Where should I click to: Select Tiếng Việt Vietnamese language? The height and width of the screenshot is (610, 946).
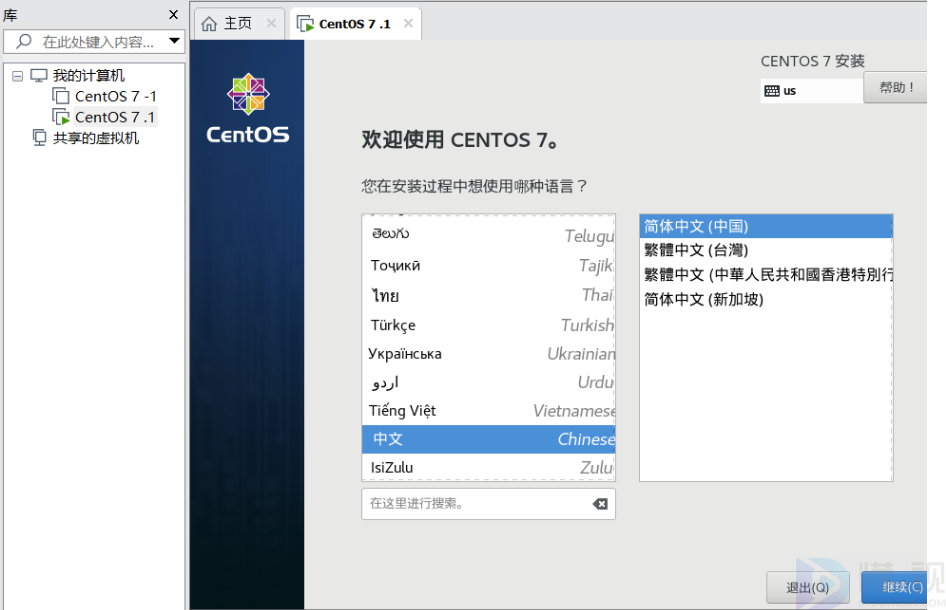click(488, 411)
